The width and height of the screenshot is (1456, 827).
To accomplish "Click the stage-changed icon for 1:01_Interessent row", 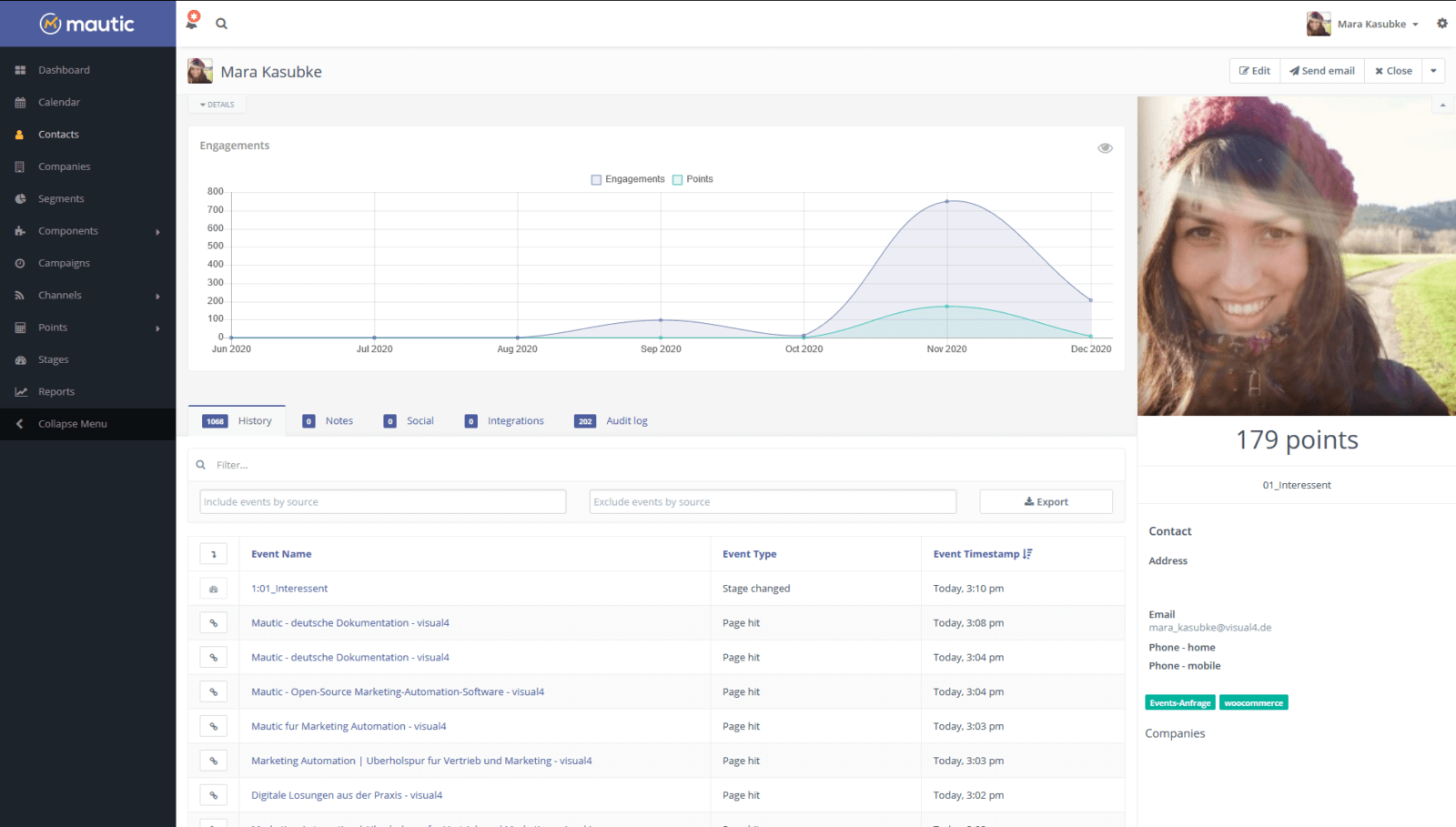I will click(x=214, y=589).
